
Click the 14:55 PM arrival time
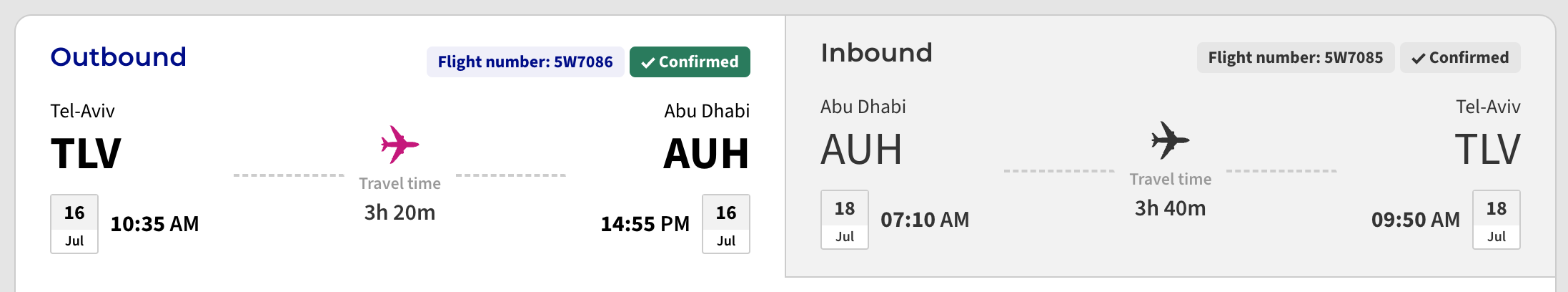click(645, 224)
